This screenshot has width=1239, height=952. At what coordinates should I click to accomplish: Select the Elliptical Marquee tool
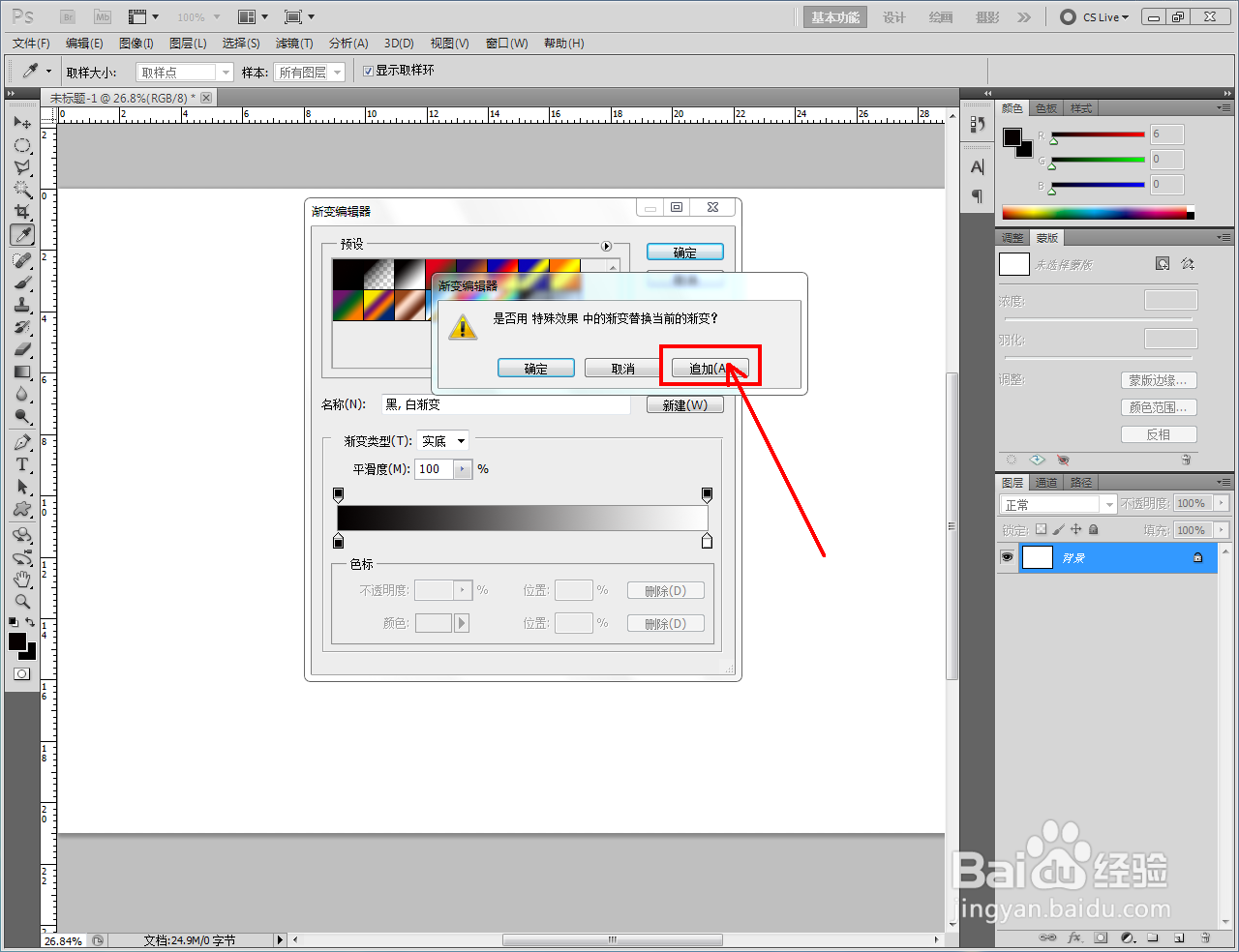(x=22, y=145)
